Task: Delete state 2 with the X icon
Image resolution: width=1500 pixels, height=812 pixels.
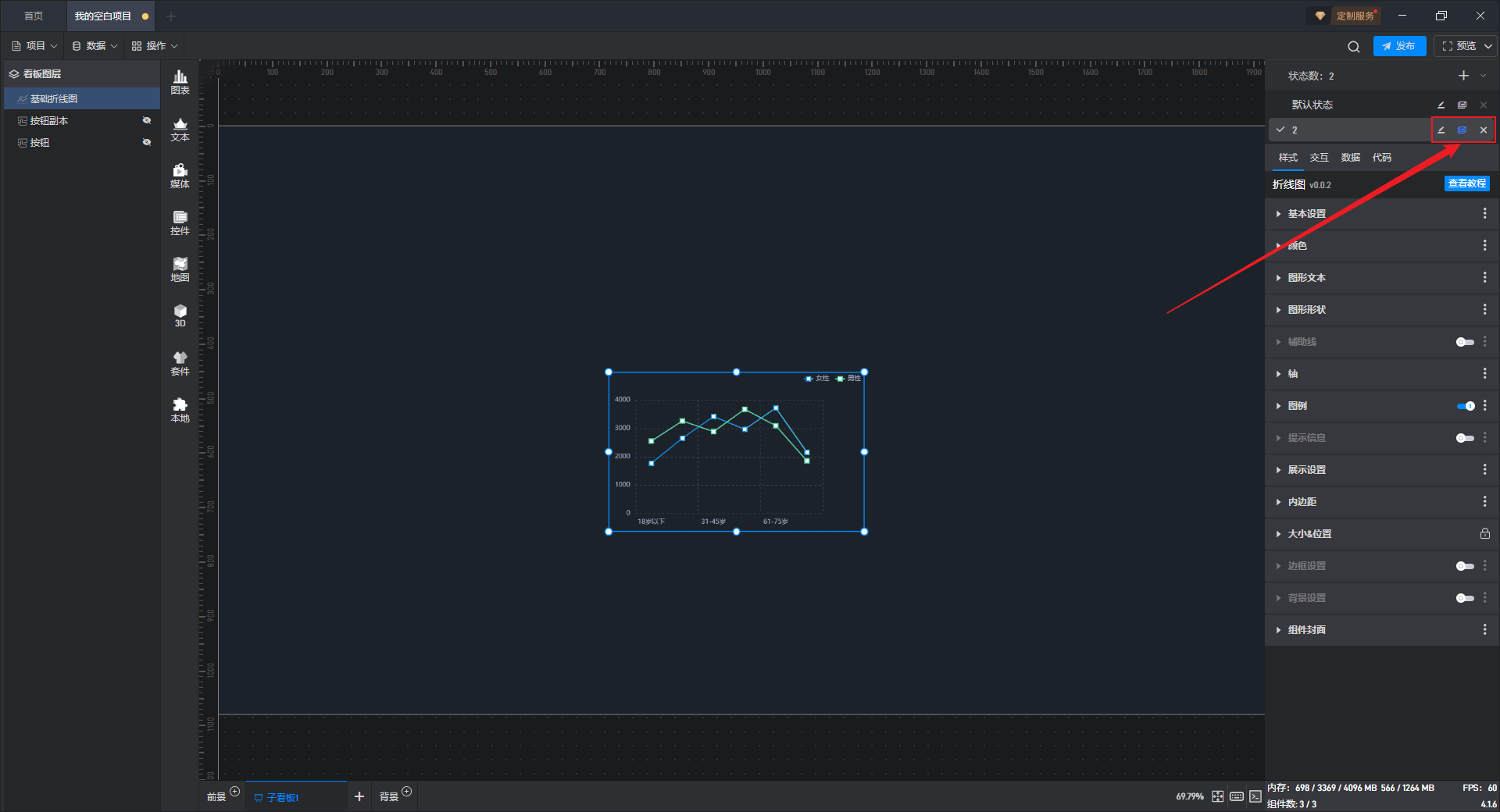Action: pyautogui.click(x=1484, y=130)
